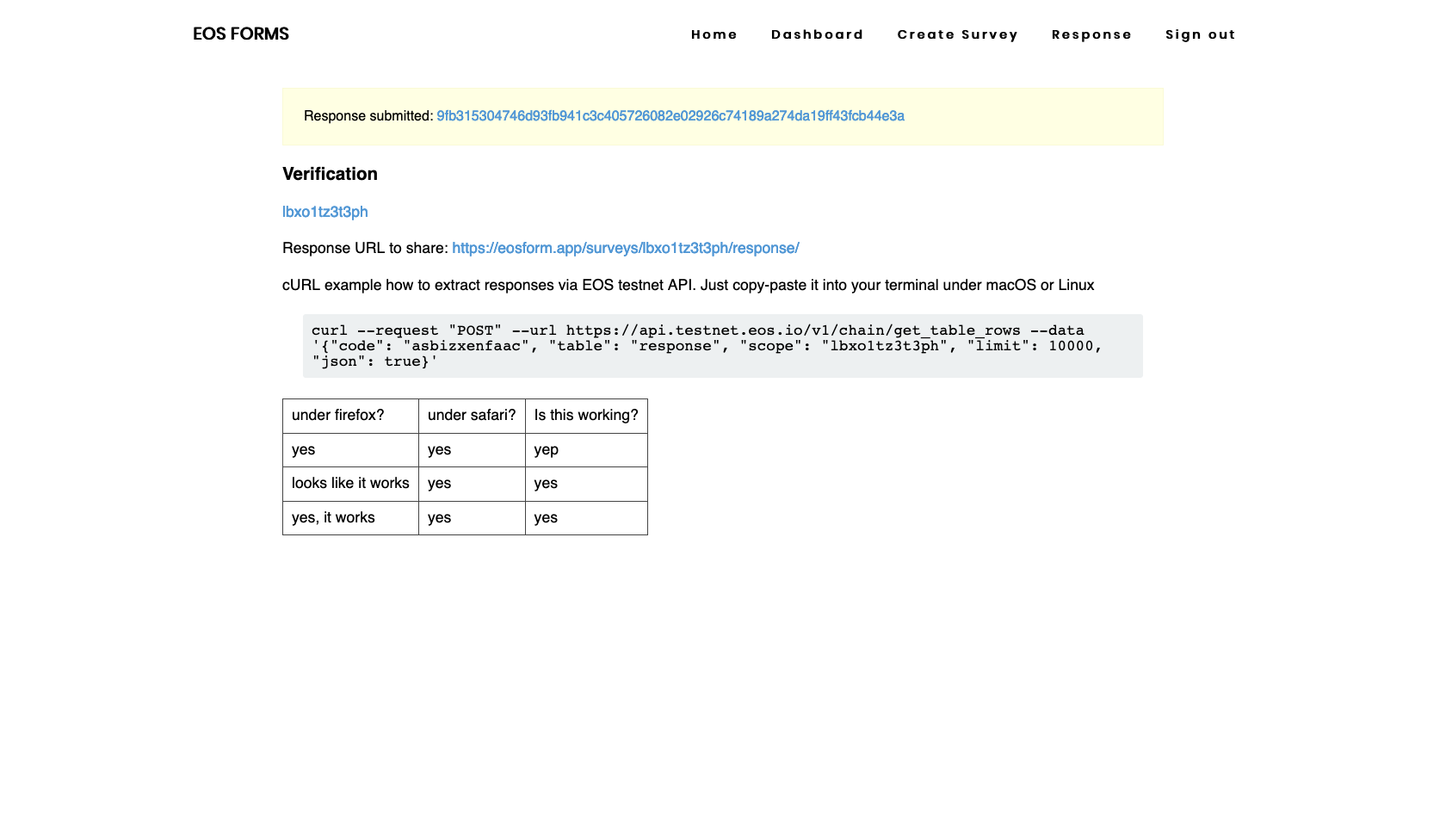The height and width of the screenshot is (840, 1446).
Task: Open the response URL to share link
Action: 626,248
